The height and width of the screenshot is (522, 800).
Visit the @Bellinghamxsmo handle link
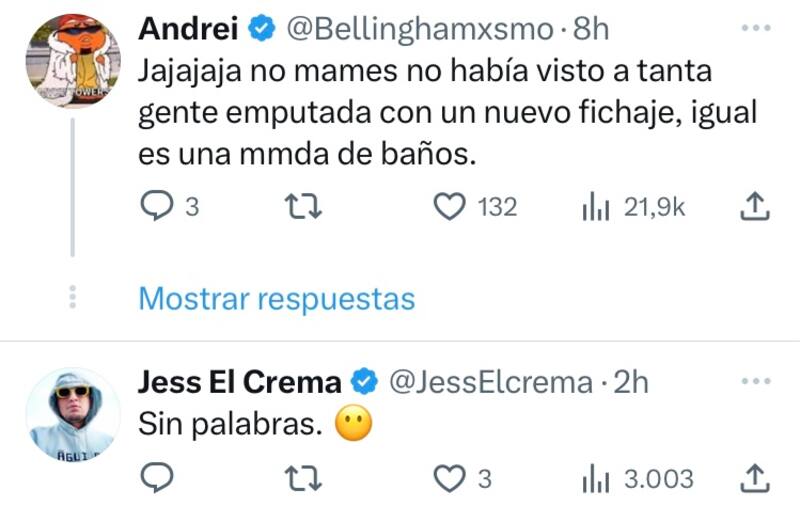[x=420, y=30]
